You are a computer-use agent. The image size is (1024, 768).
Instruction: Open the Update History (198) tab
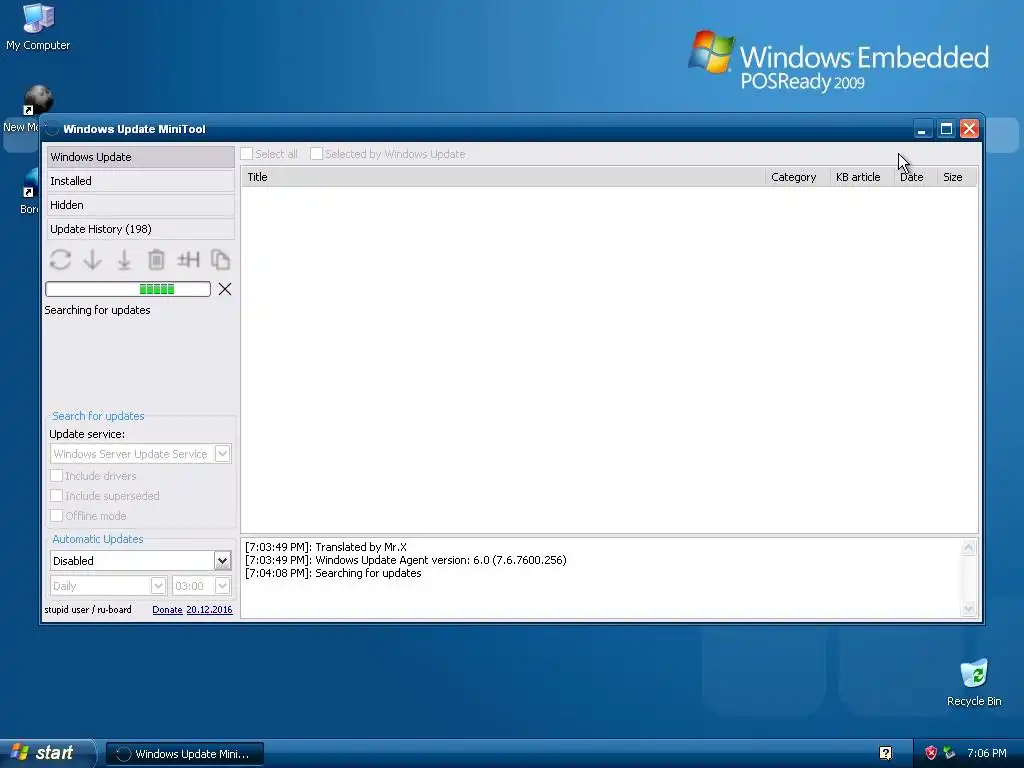point(140,229)
